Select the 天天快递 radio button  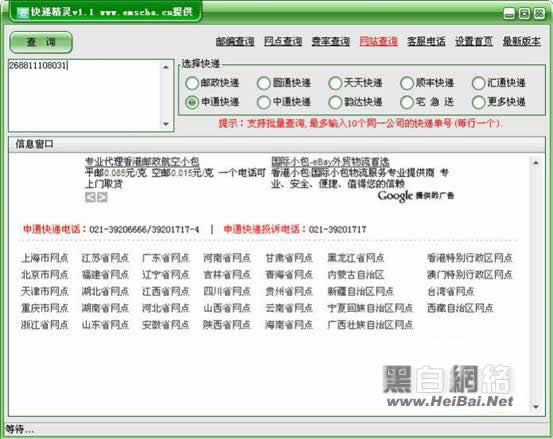click(x=335, y=83)
